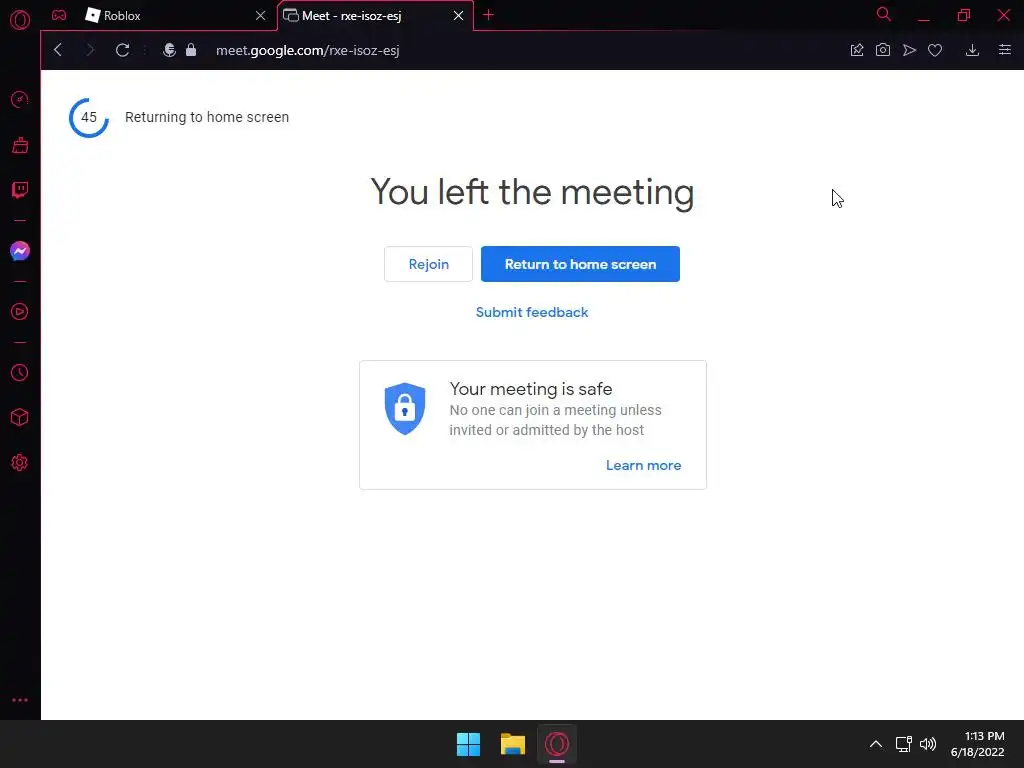1024x768 pixels.
Task: Follow the Learn more link
Action: pos(643,465)
